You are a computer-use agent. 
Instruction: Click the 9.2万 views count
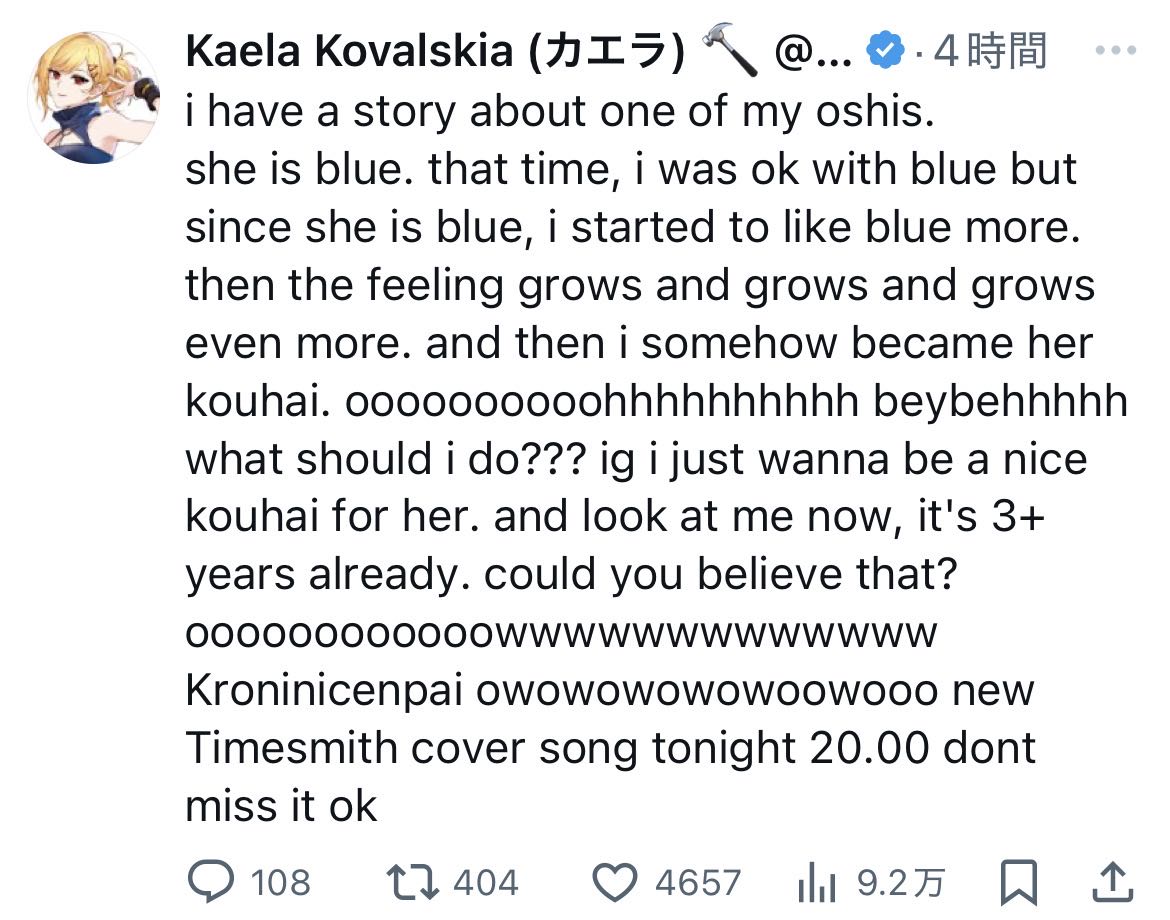pos(901,883)
